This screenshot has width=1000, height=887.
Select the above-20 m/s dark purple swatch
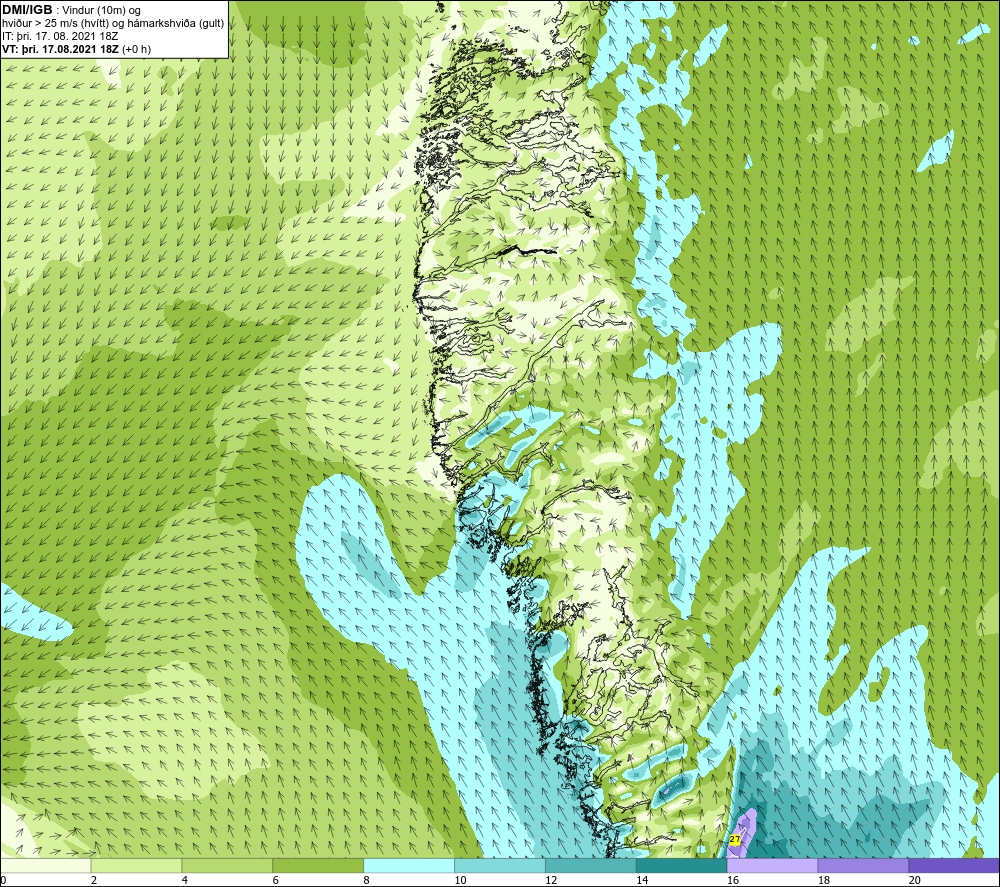coord(954,865)
